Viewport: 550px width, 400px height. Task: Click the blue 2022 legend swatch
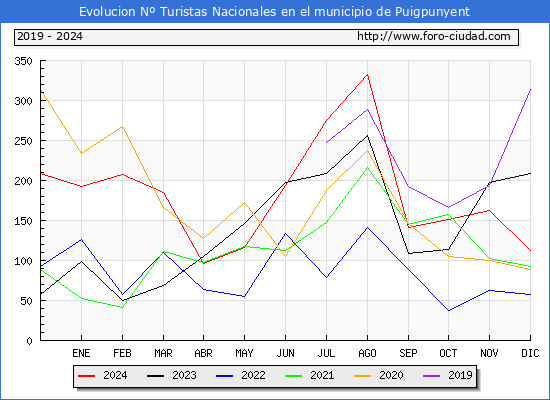tap(224, 376)
